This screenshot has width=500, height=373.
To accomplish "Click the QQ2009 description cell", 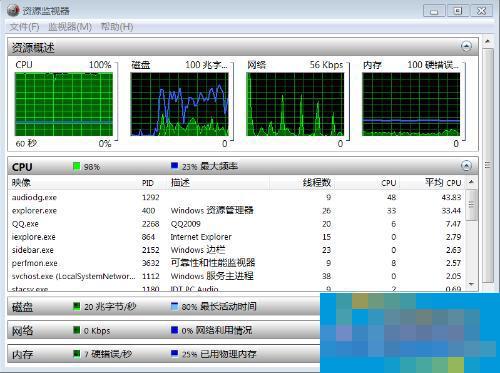I will [x=185, y=224].
